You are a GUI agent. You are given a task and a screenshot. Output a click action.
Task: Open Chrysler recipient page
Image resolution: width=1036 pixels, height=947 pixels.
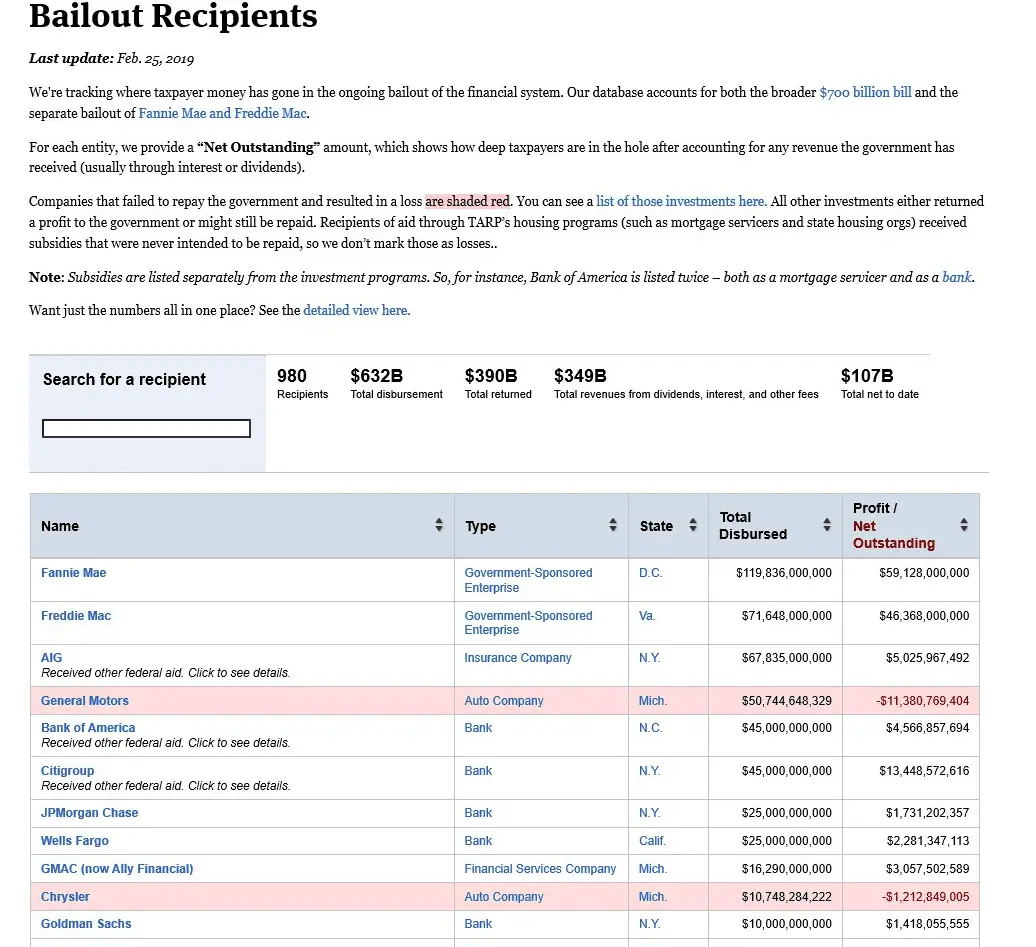[65, 897]
